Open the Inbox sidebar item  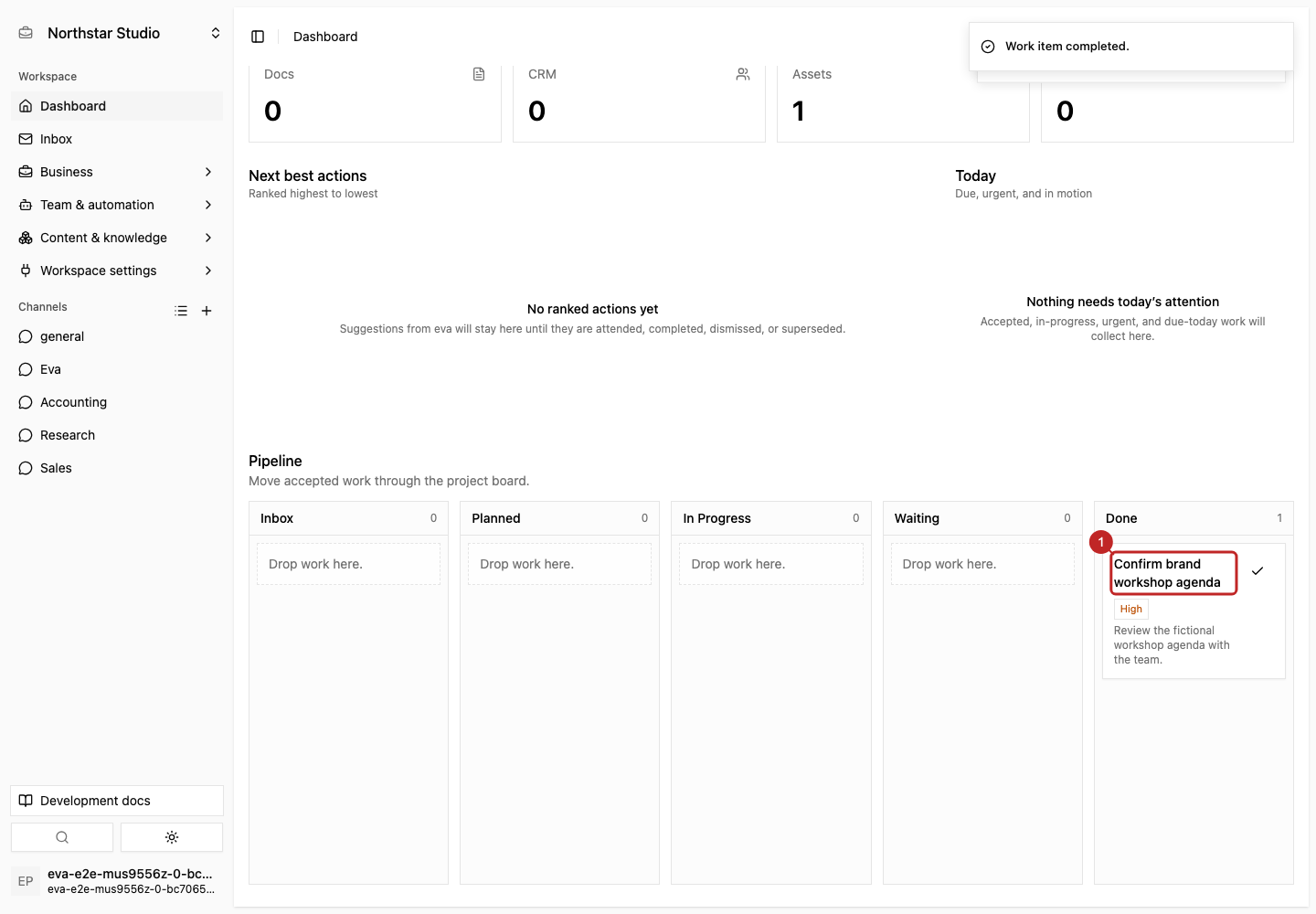[x=117, y=139]
